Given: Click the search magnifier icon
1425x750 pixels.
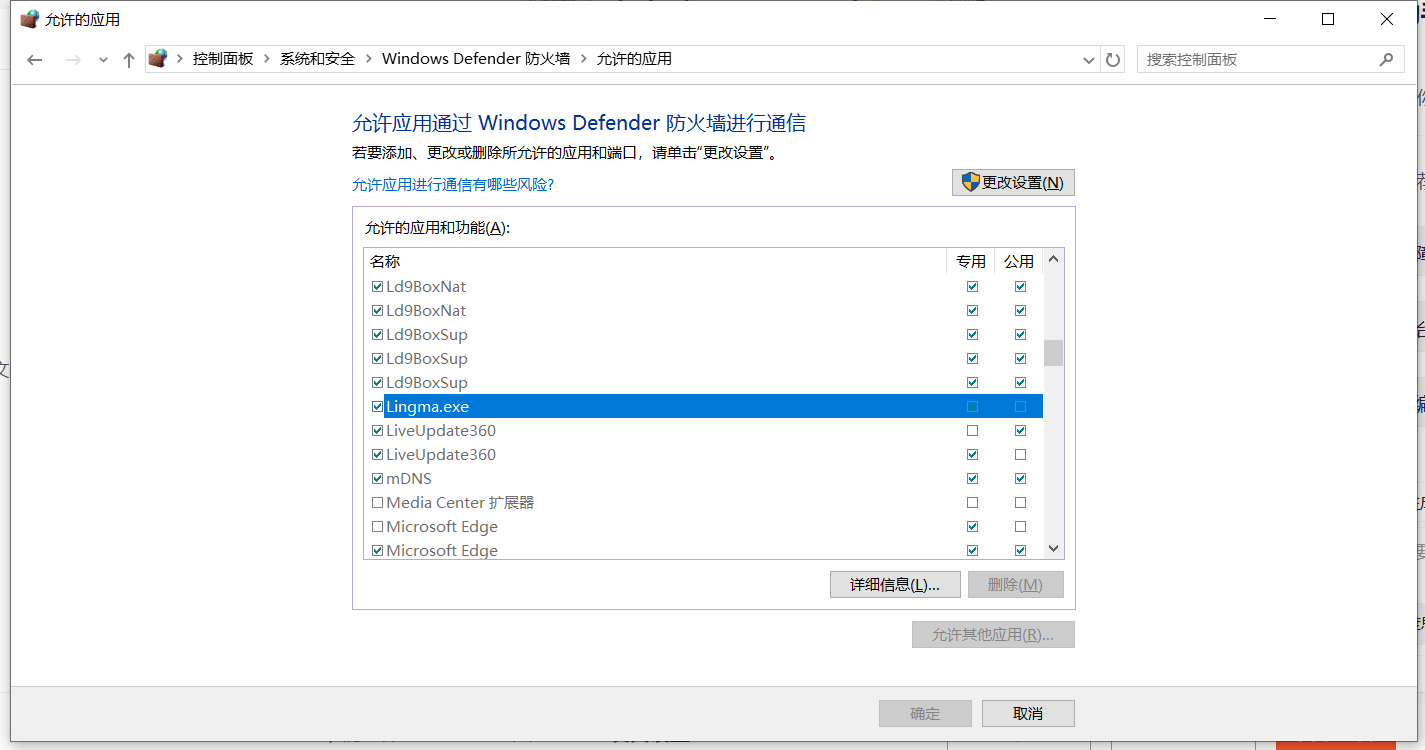Looking at the screenshot, I should click(1386, 59).
